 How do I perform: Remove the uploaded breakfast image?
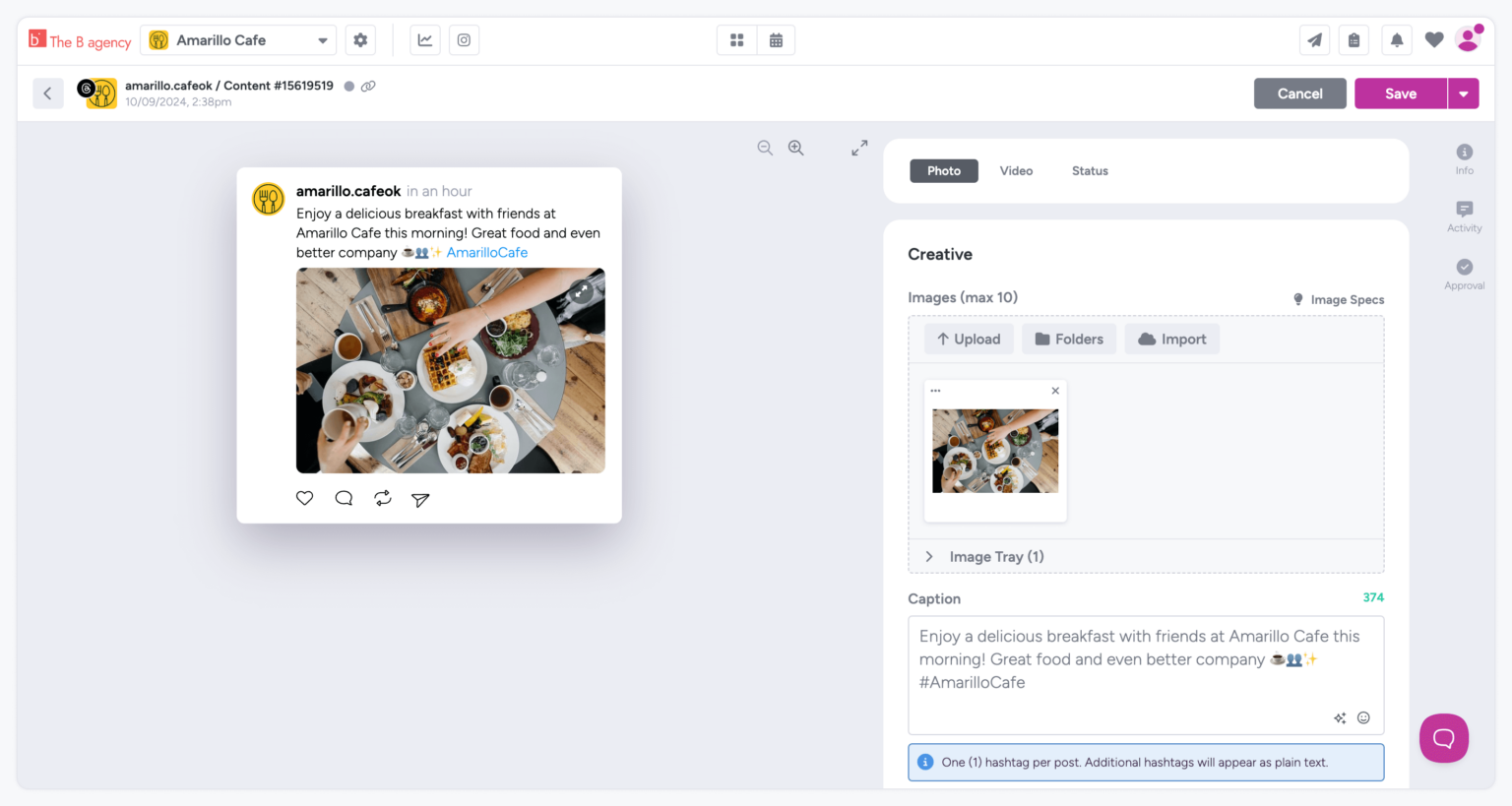pos(1055,391)
